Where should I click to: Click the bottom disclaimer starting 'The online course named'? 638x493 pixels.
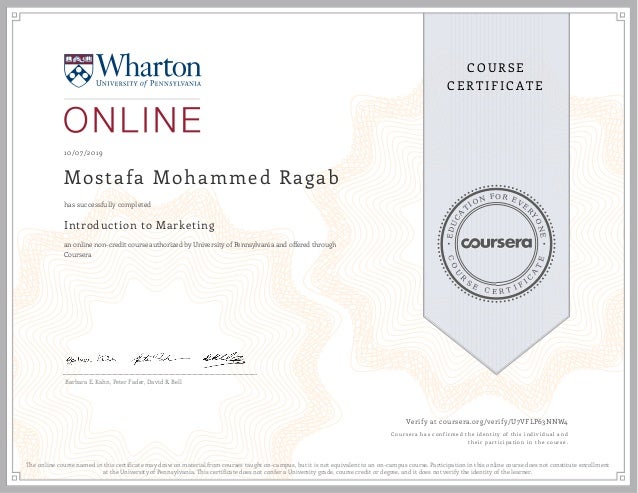click(x=317, y=469)
